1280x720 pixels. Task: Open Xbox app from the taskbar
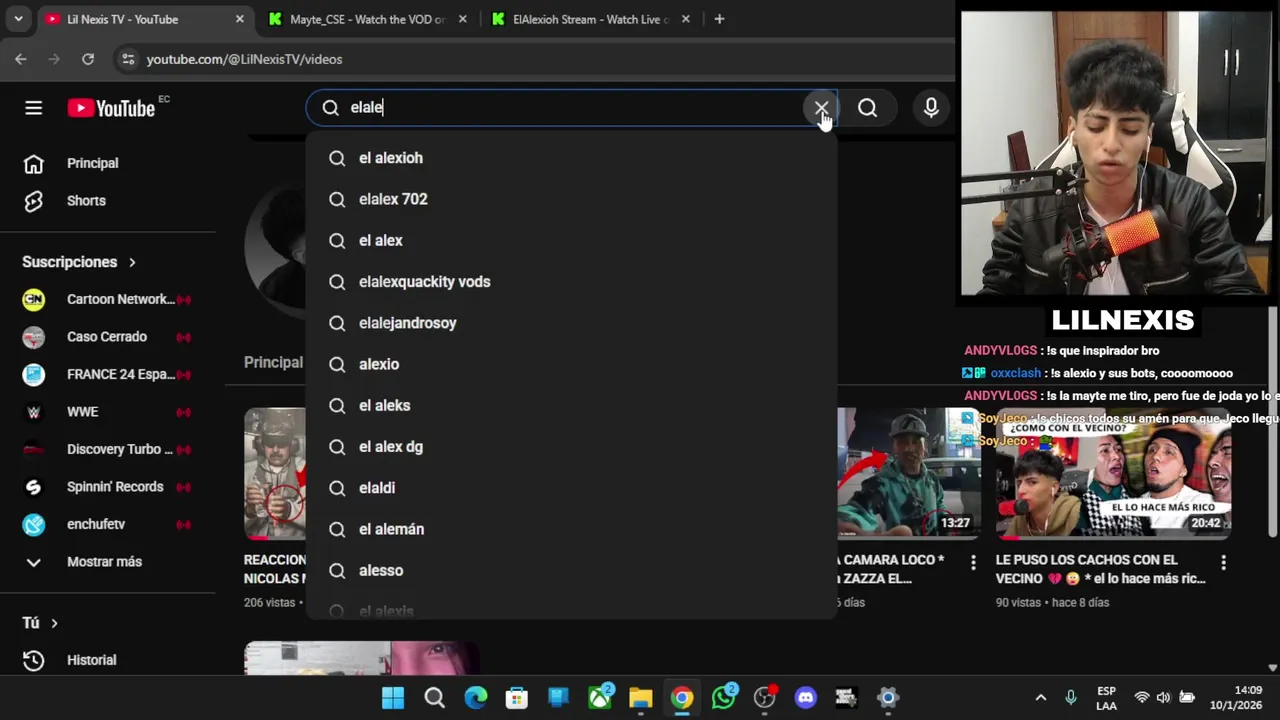(600, 697)
